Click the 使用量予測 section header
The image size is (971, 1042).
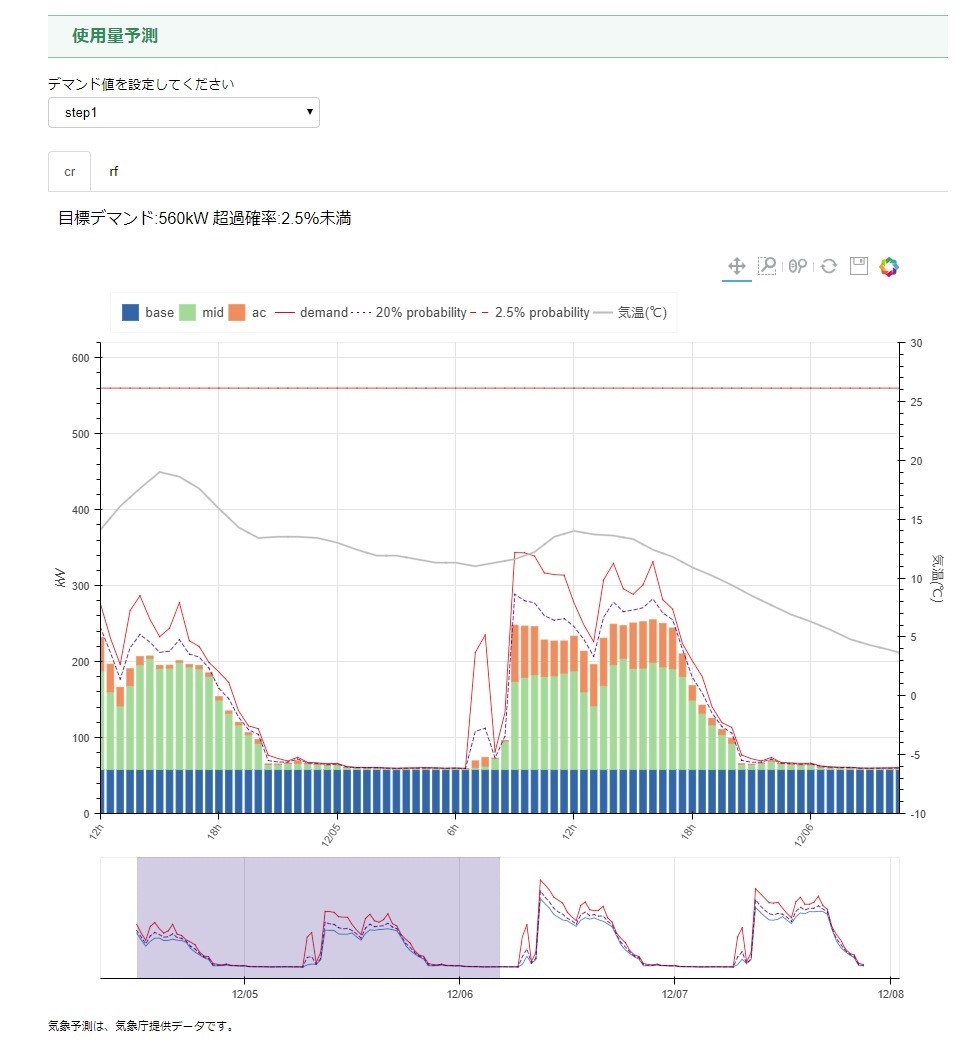point(115,36)
